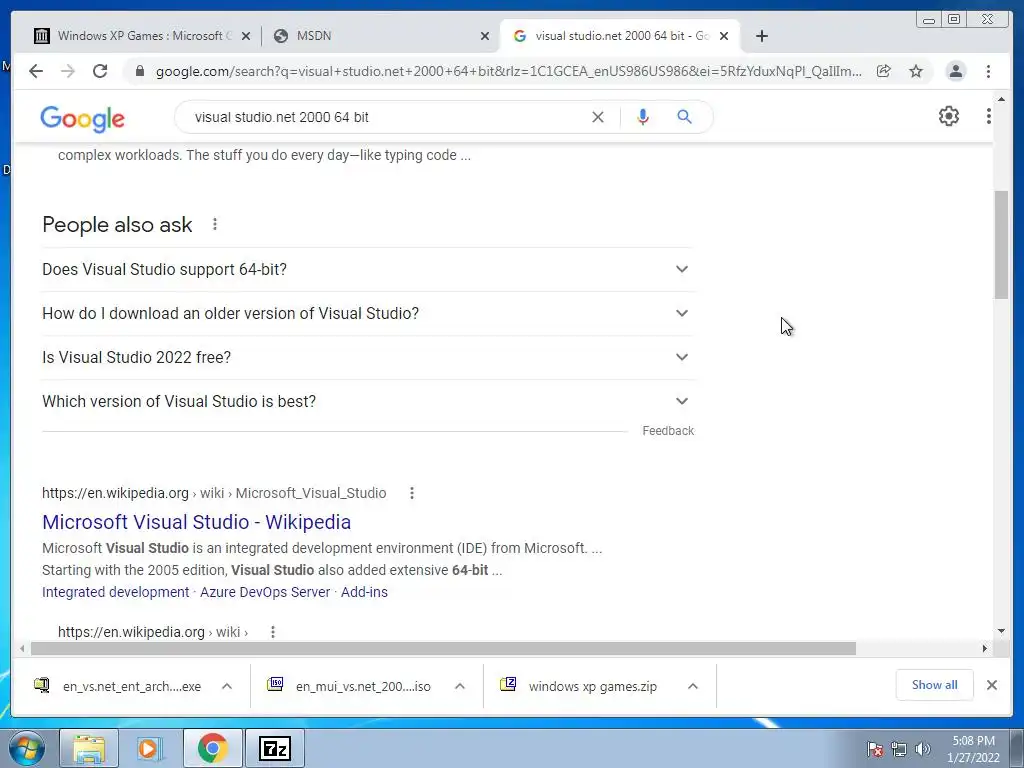The height and width of the screenshot is (768, 1024).
Task: Open Windows Explorer from taskbar
Action: coord(89,748)
